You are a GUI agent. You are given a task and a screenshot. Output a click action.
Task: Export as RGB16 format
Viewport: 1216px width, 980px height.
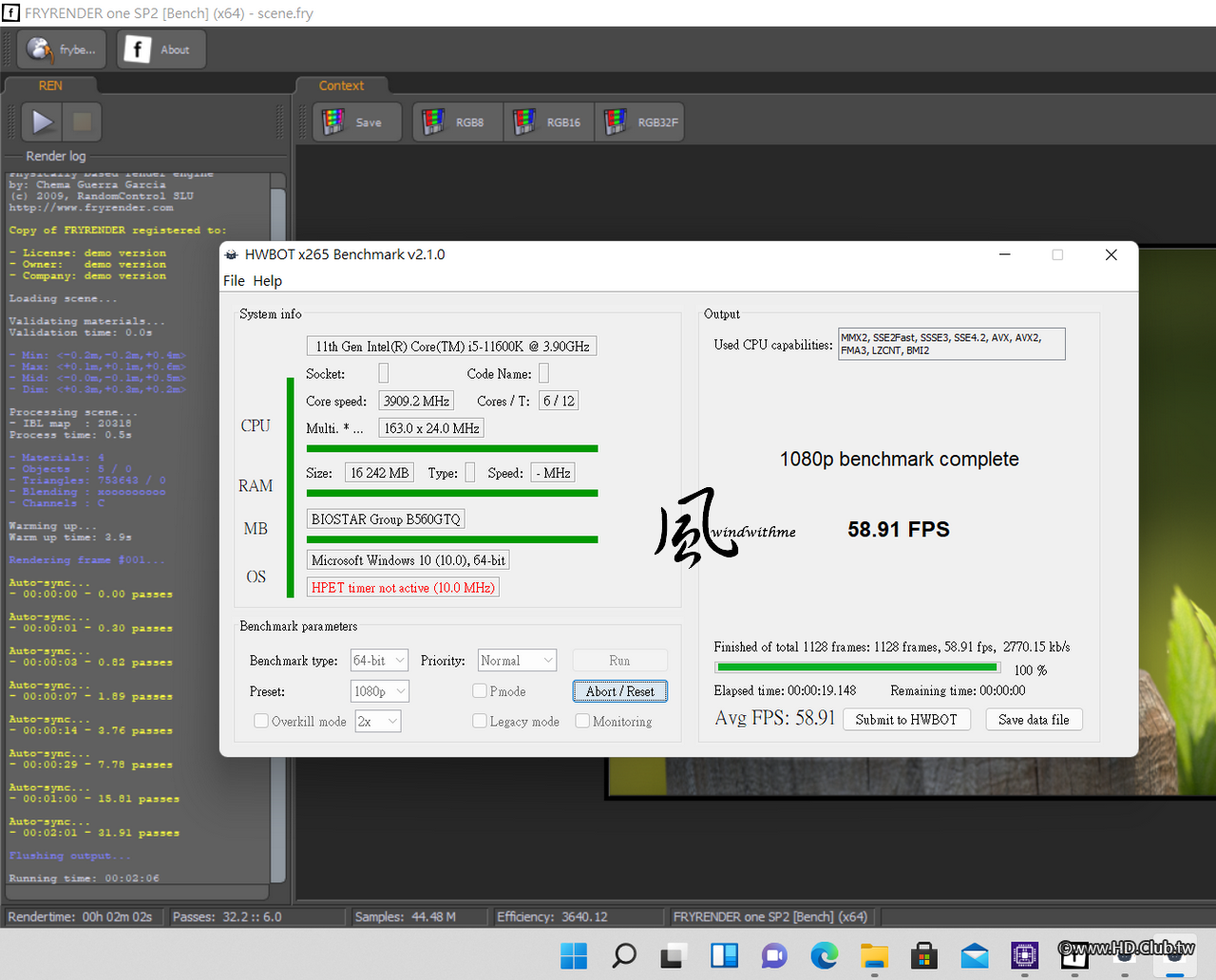[549, 122]
